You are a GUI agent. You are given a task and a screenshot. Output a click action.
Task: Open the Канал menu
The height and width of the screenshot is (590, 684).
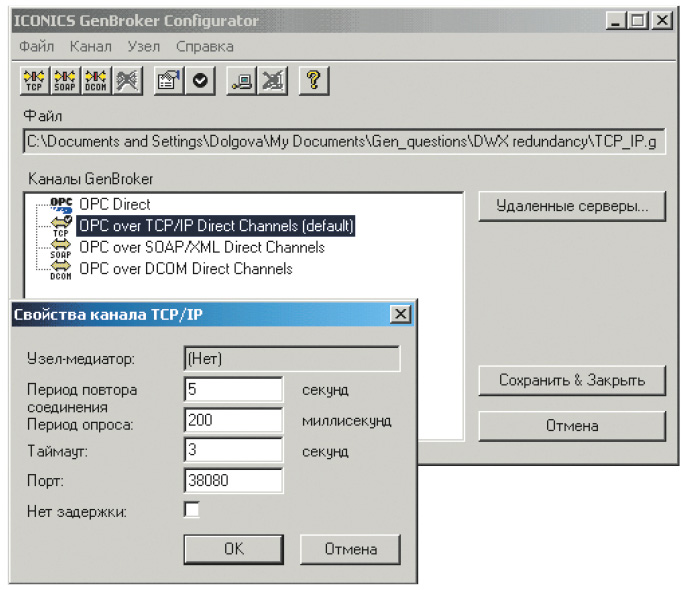(x=91, y=46)
